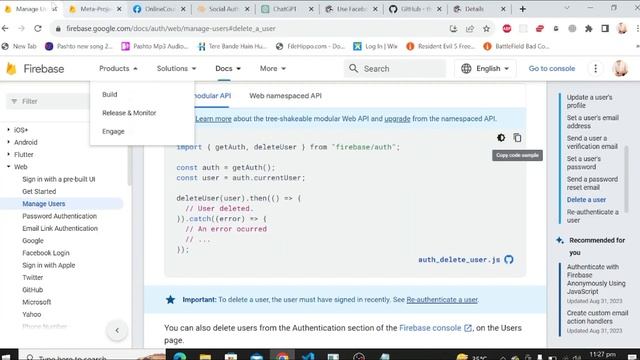Collapse the left navigation panel
This screenshot has height=360, width=640.
(117, 330)
